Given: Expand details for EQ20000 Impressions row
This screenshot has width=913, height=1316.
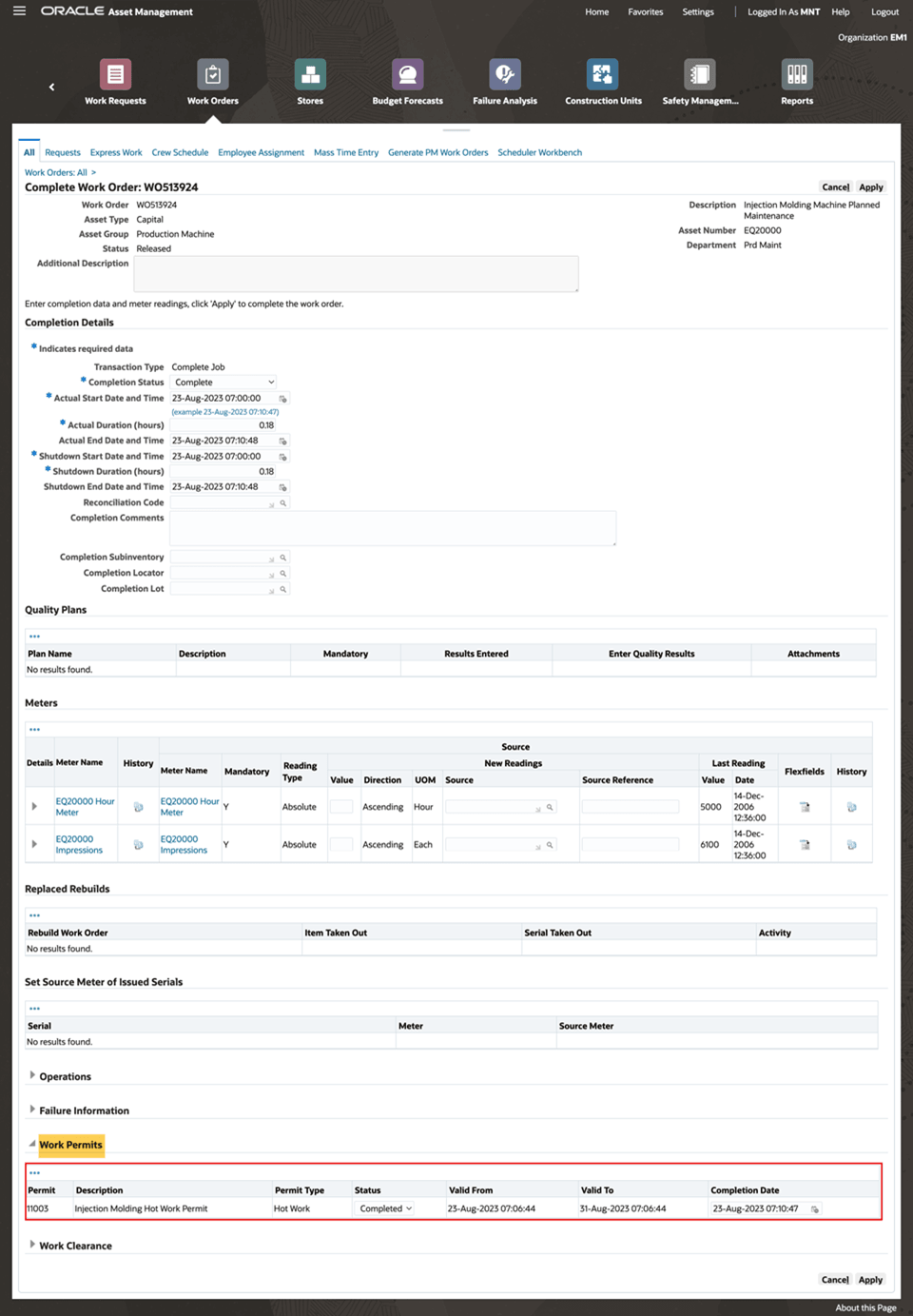Looking at the screenshot, I should (x=34, y=845).
